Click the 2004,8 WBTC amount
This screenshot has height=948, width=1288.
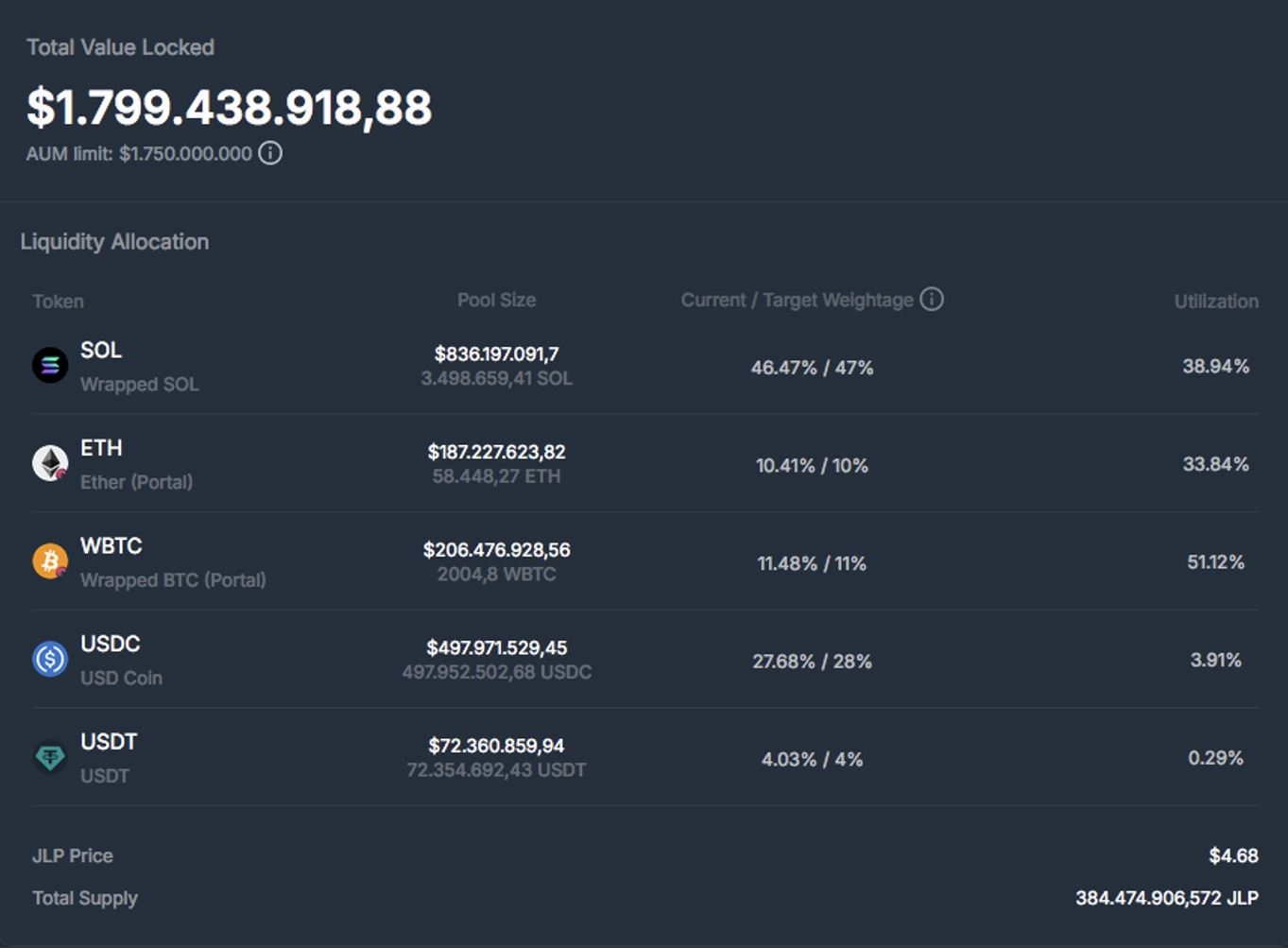[496, 574]
